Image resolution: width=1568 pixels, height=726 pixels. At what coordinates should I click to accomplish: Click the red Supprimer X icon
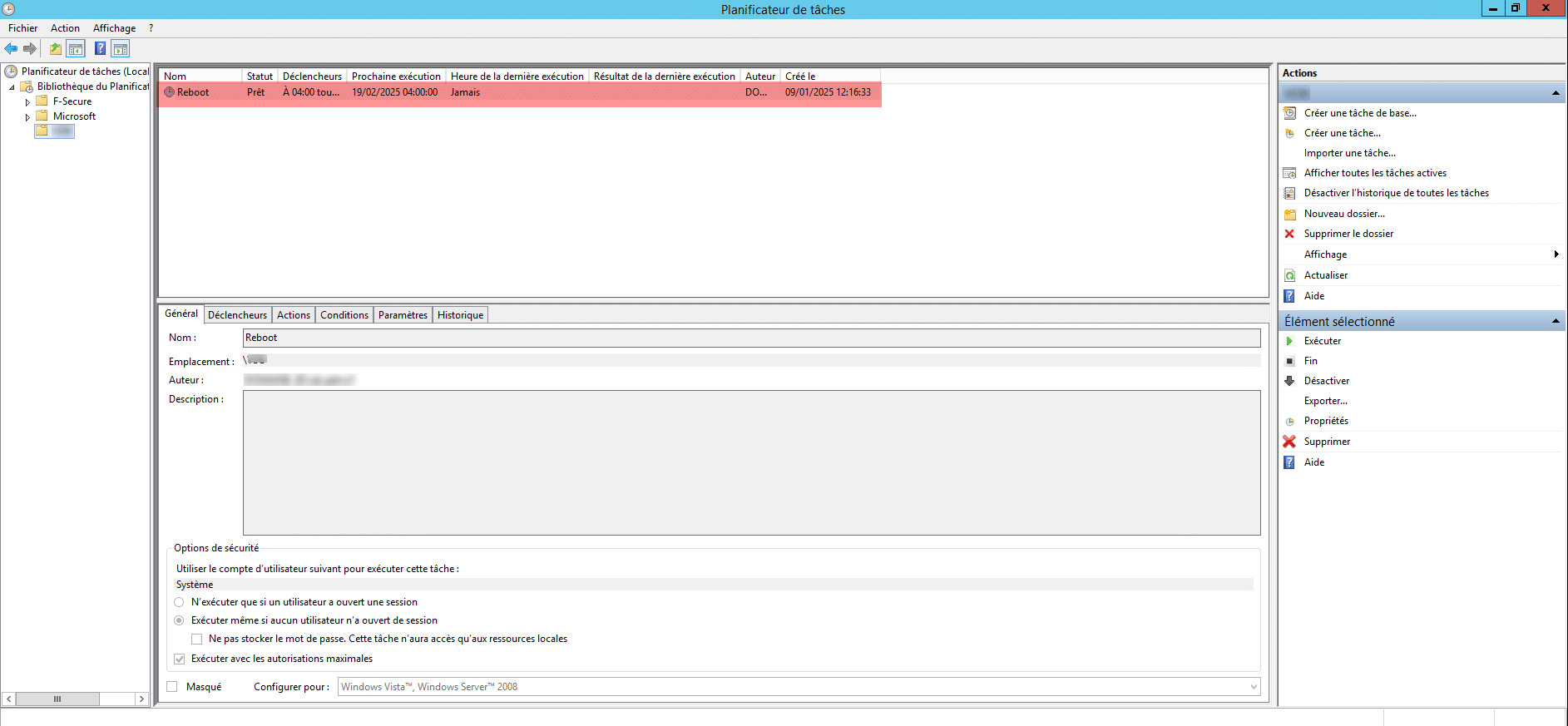click(1289, 442)
